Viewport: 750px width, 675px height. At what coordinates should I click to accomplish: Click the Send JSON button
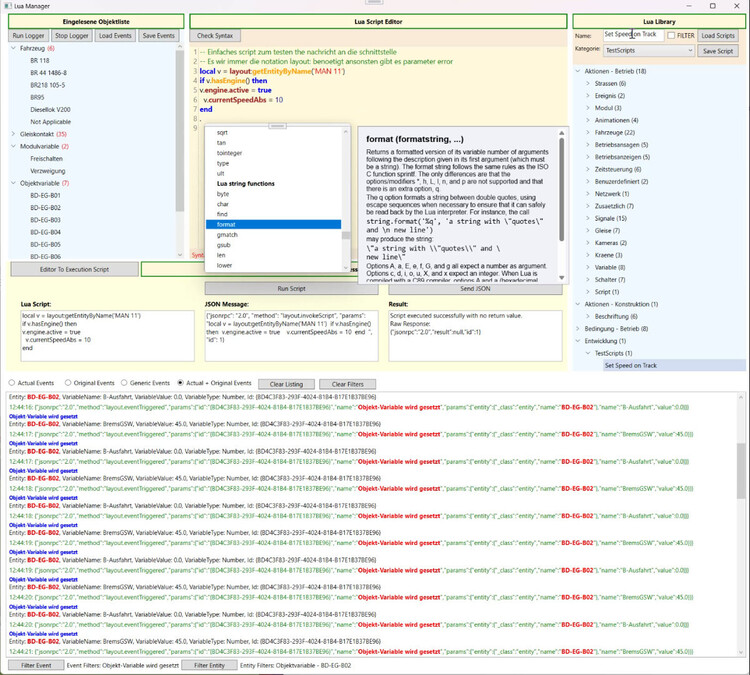click(x=475, y=288)
